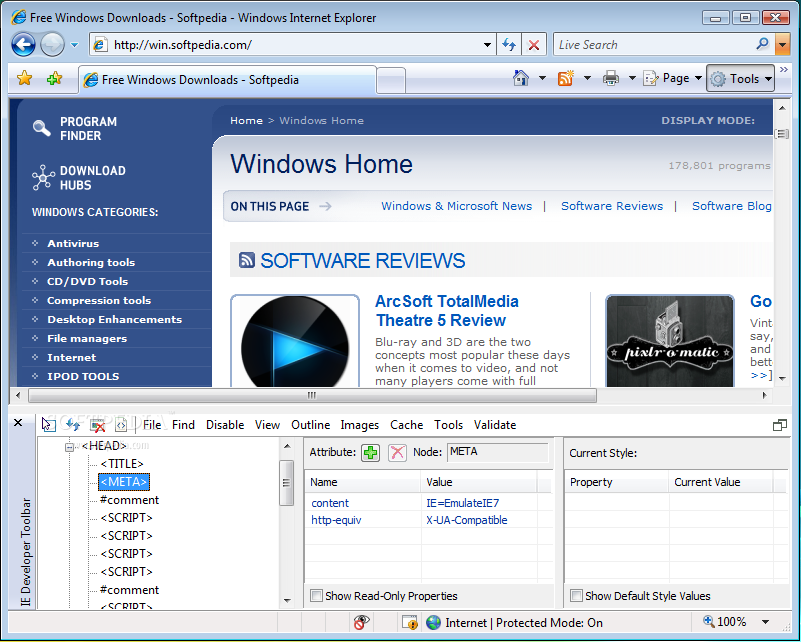This screenshot has height=642, width=801.
Task: Click the RSS feeds icon
Action: pyautogui.click(x=566, y=78)
